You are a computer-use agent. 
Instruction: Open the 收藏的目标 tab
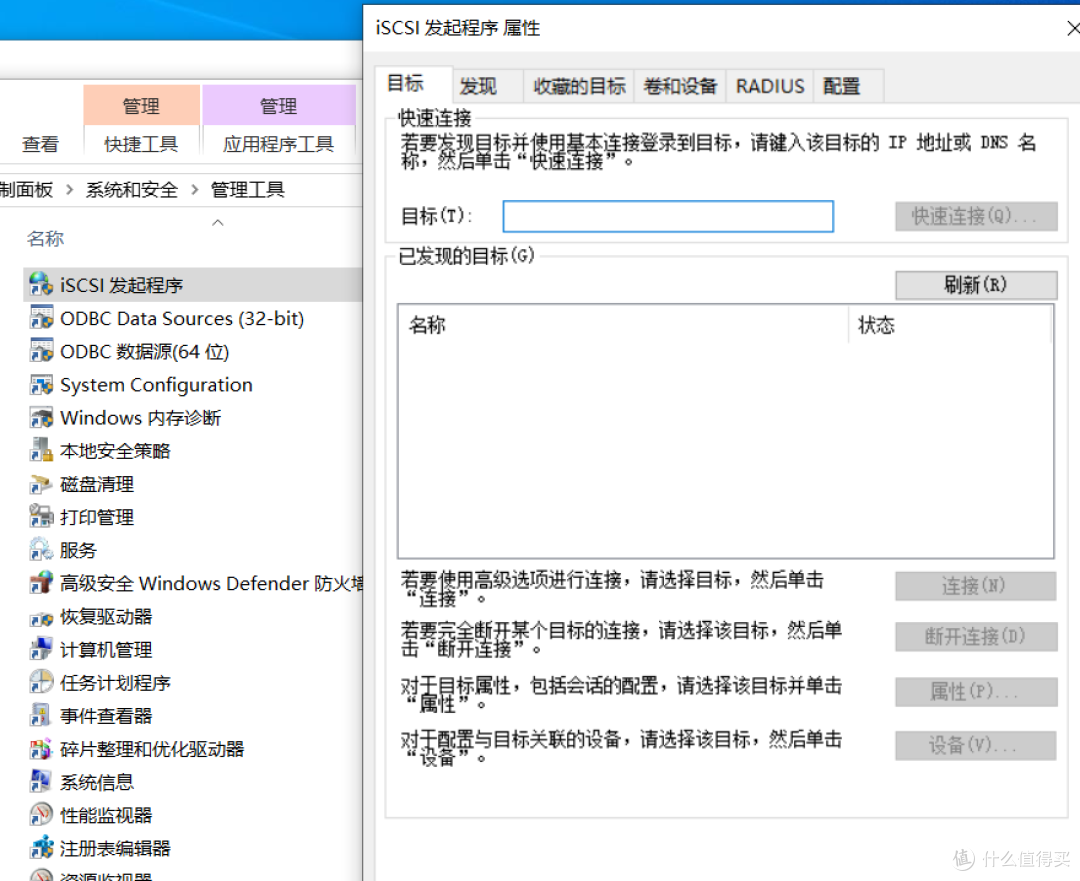579,86
